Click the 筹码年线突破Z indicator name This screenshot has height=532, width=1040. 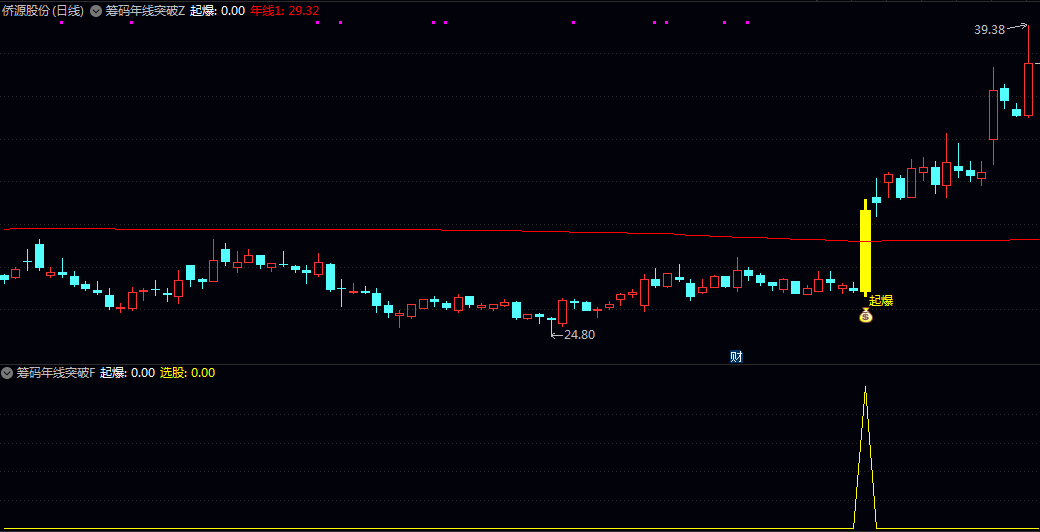tap(145, 11)
